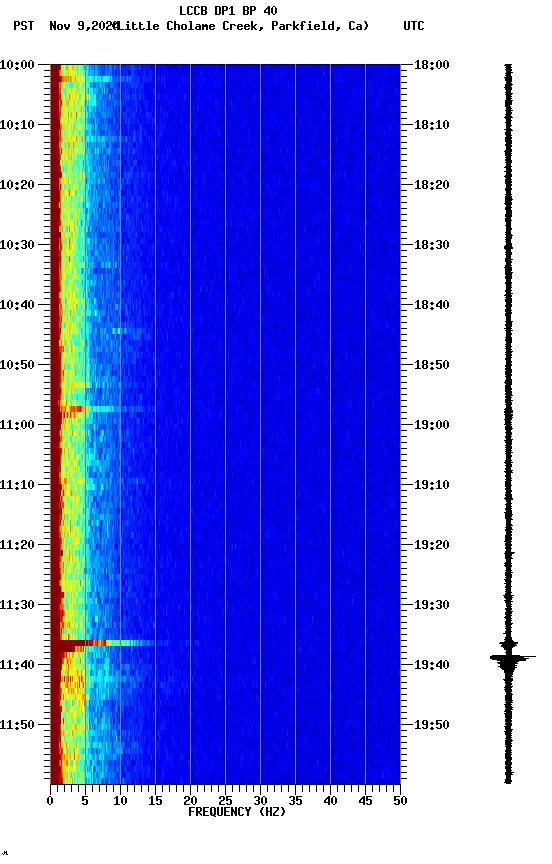552x864 pixels.
Task: Click the '50' frequency axis label
Action: (401, 801)
